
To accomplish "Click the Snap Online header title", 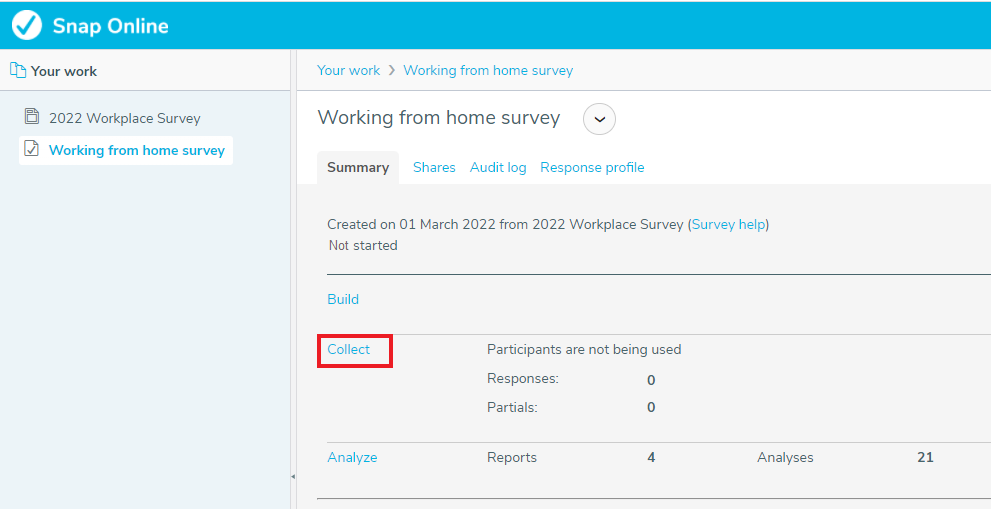I will 110,26.
